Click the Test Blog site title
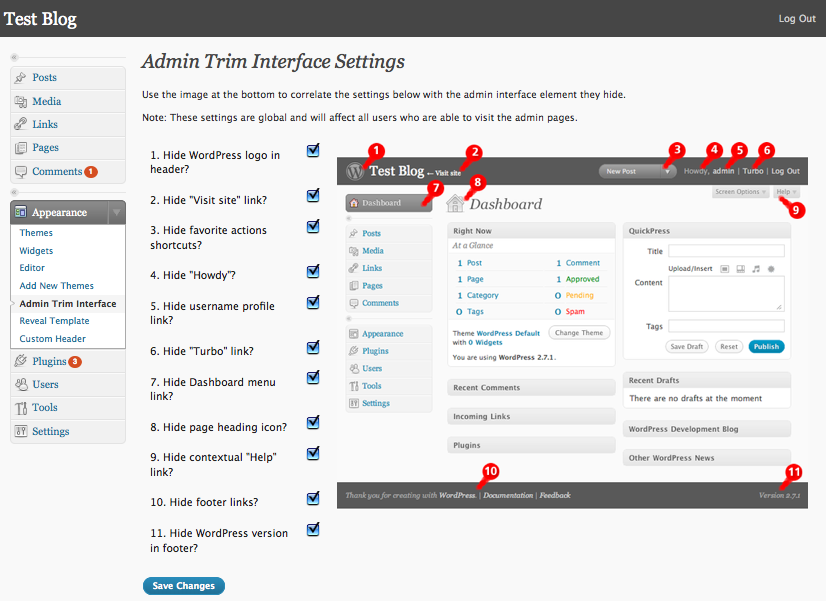Screen dimensions: 826x601 [x=41, y=19]
